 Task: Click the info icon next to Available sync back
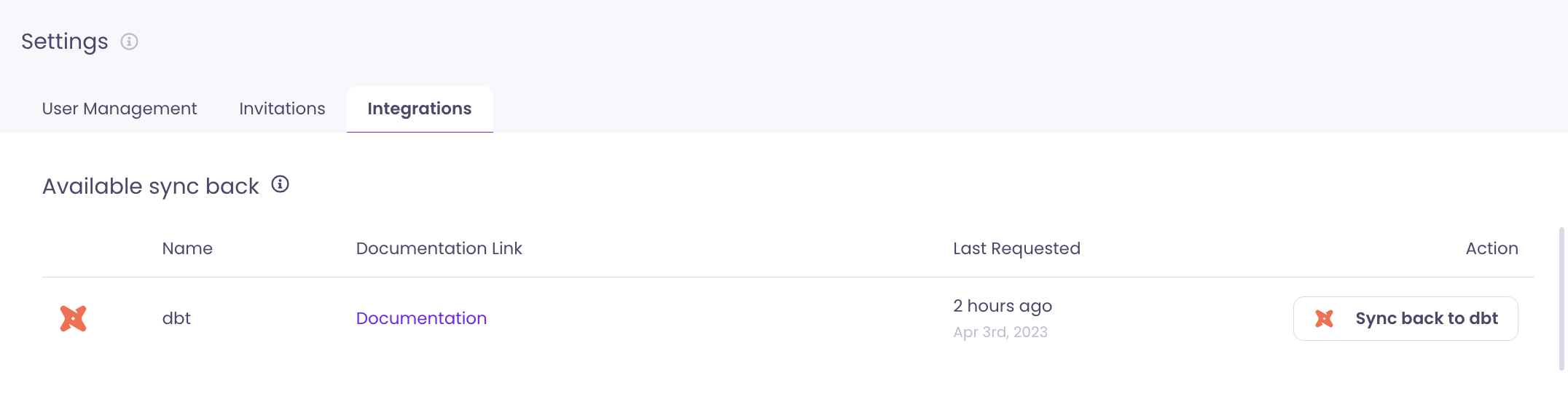point(280,185)
